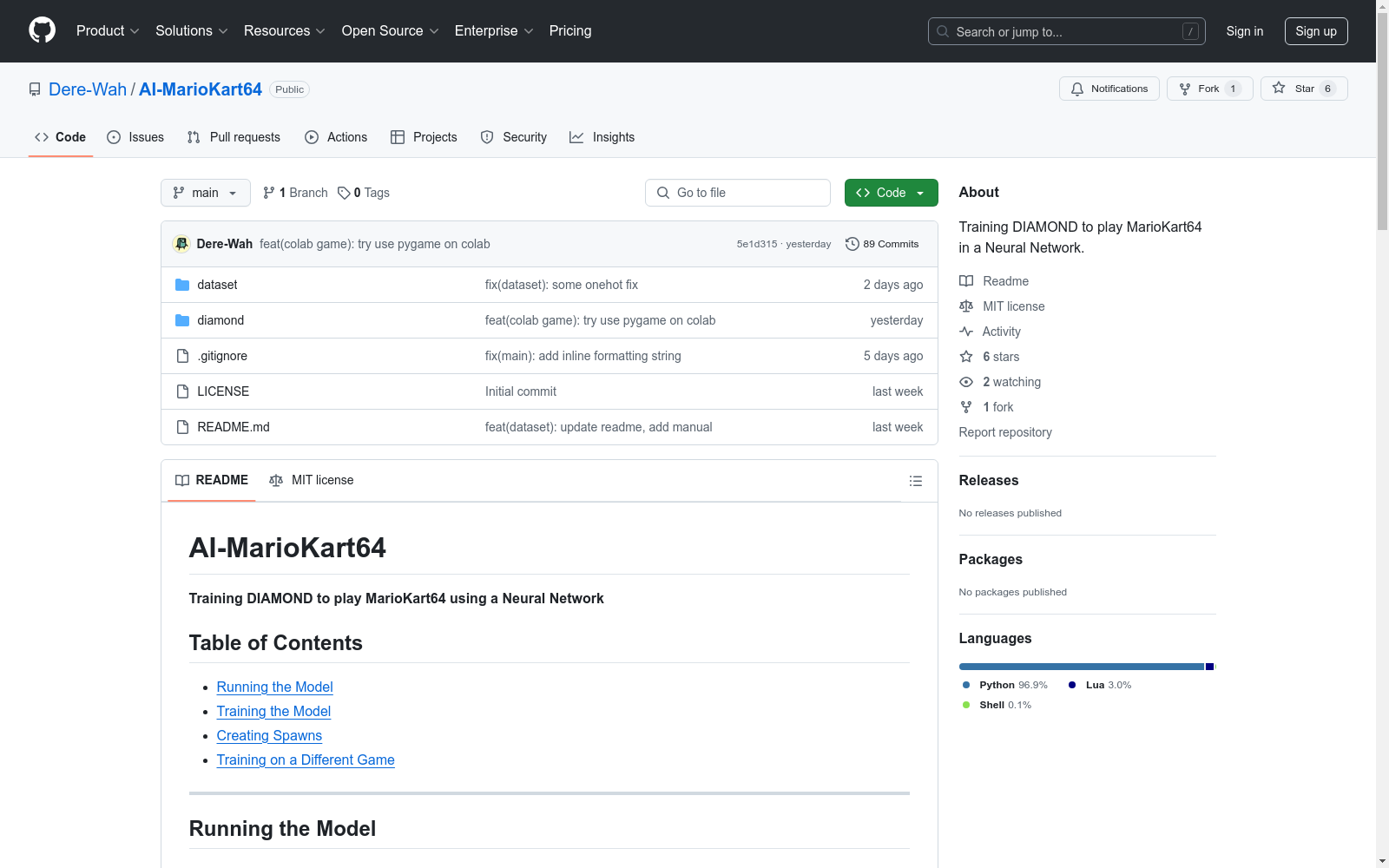Select the MIT license tab
The width and height of the screenshot is (1389, 868).
[x=312, y=480]
